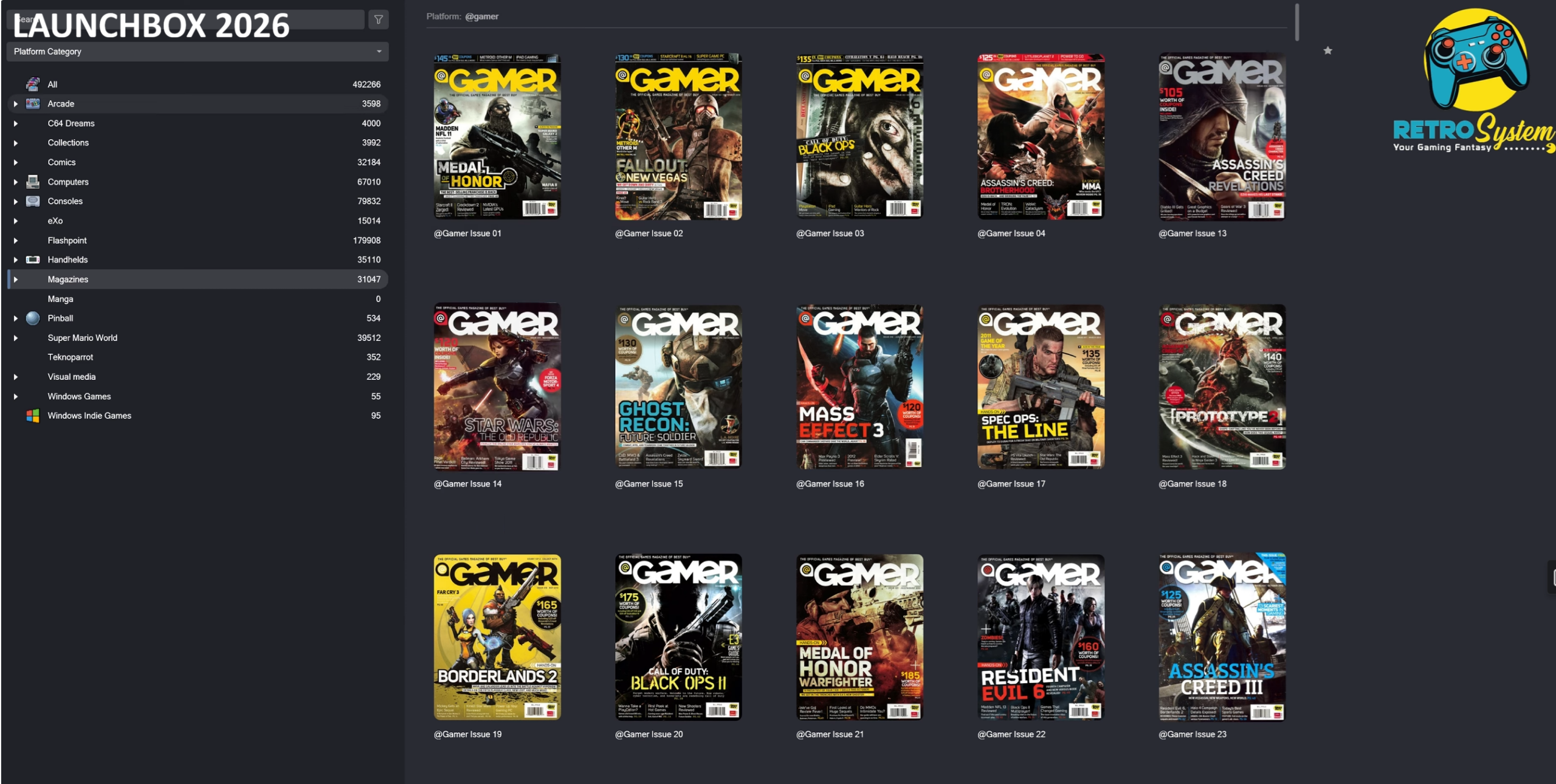This screenshot has height=784, width=1556.
Task: Open @Gamer Issue 03 Black Ops cover
Action: [859, 136]
